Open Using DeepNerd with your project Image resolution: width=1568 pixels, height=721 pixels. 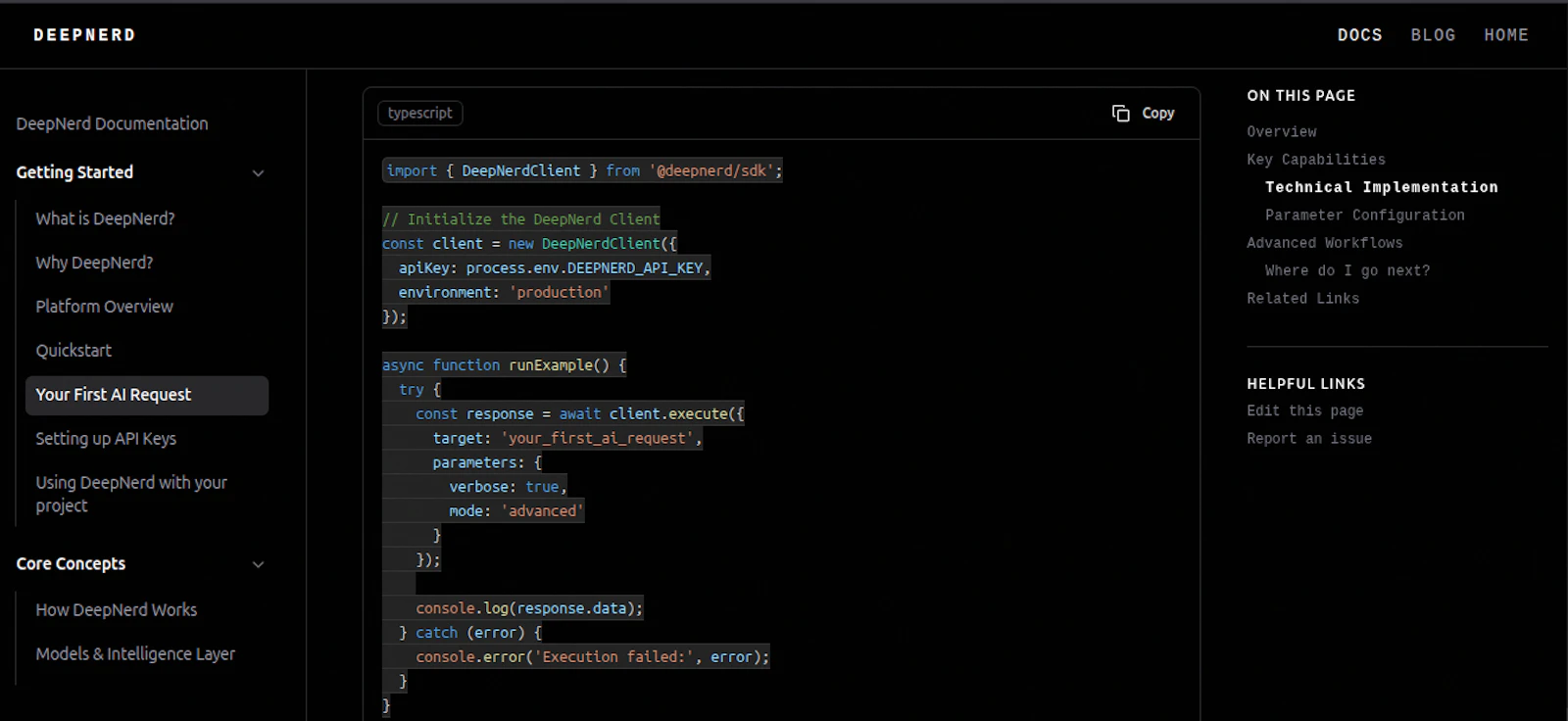point(131,494)
